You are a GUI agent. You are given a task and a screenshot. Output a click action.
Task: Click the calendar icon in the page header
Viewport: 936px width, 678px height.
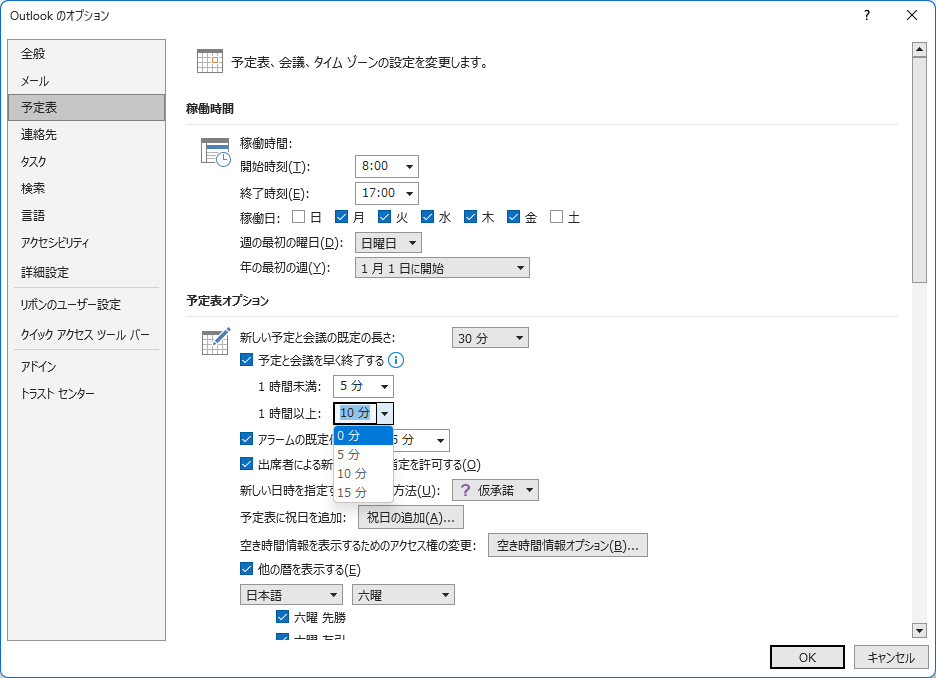[x=210, y=62]
